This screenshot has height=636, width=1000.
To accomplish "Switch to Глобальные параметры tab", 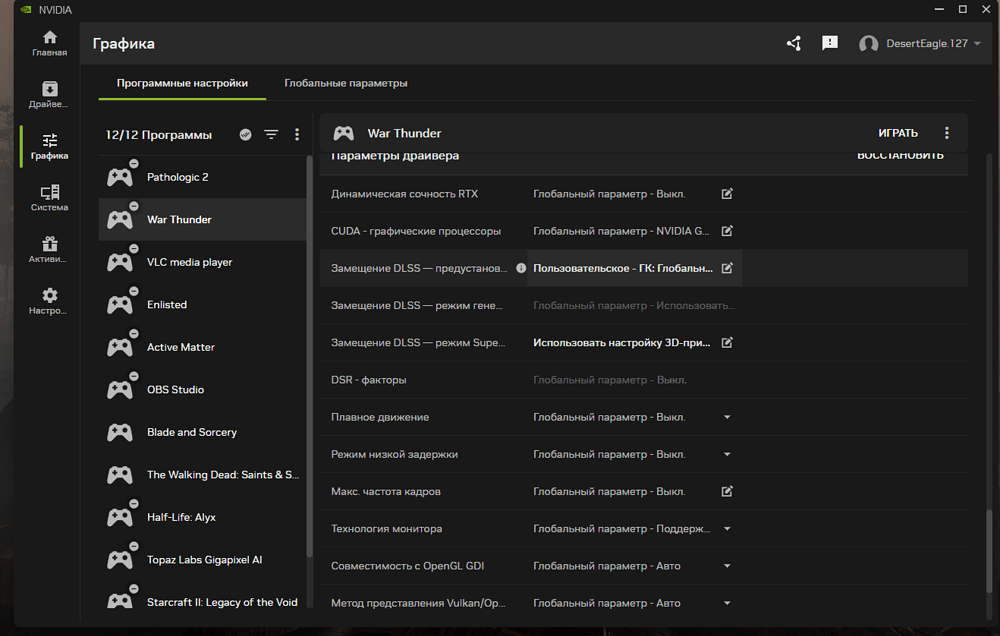I will tap(346, 83).
